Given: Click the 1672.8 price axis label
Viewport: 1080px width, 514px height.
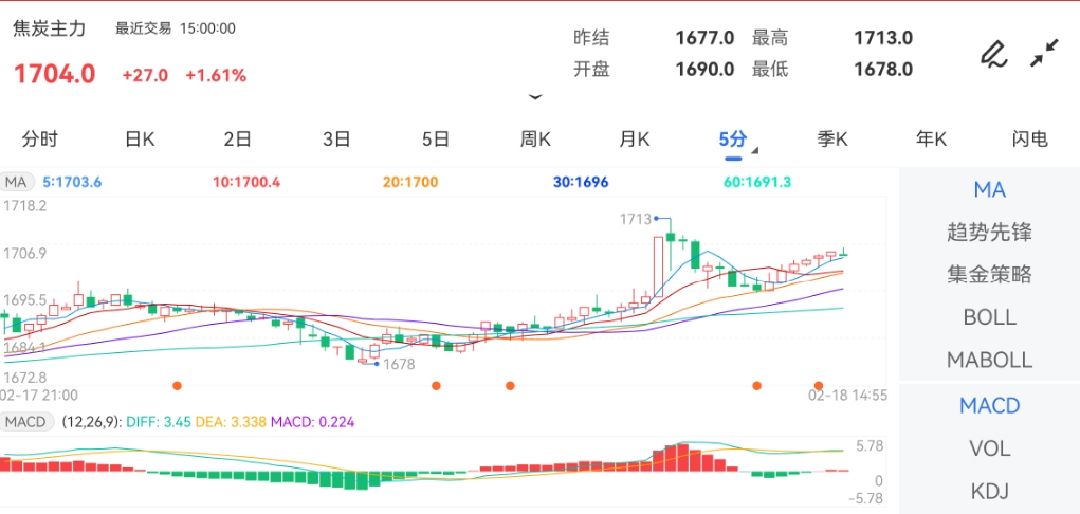Looking at the screenshot, I should pos(23,378).
